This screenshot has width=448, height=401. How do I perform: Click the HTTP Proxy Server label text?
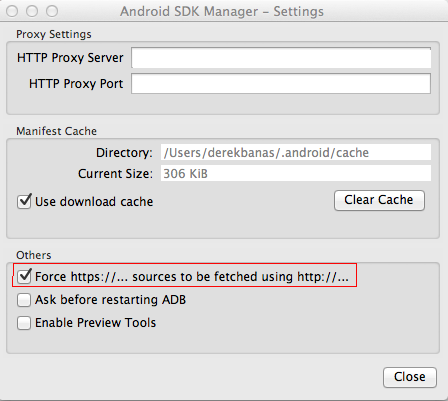pos(70,58)
